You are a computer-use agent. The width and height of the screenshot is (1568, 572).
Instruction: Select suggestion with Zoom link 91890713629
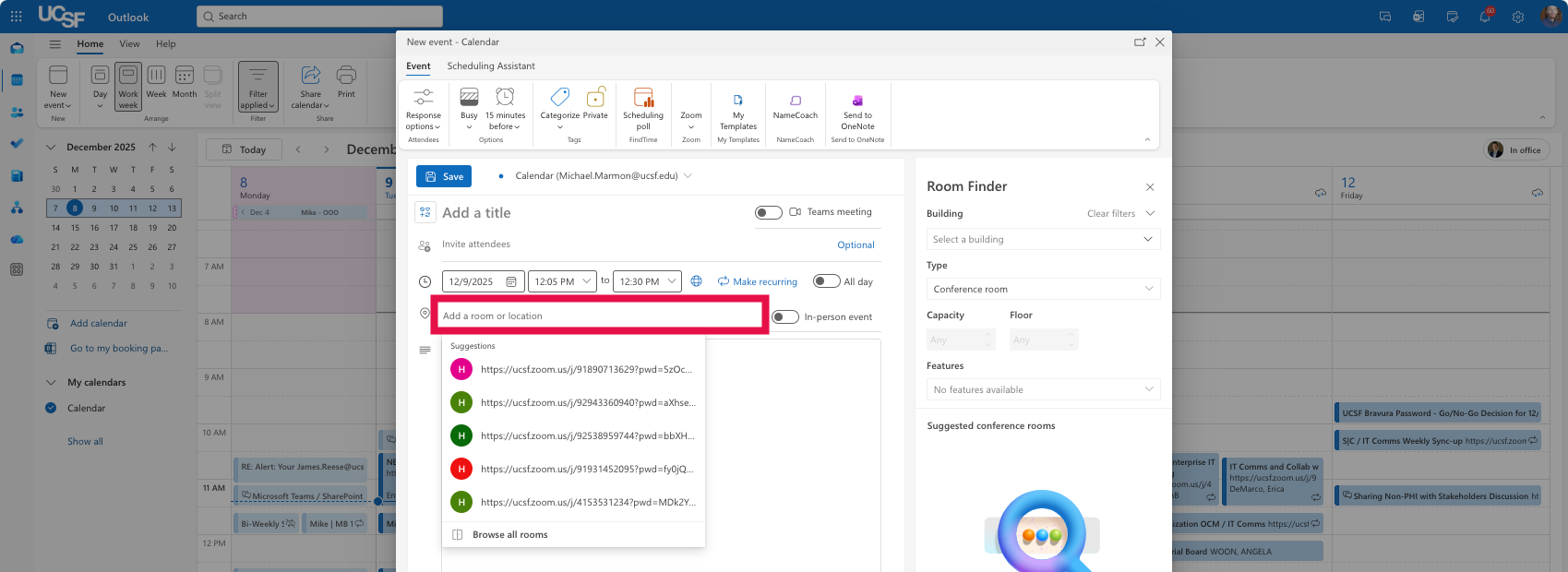pos(574,369)
